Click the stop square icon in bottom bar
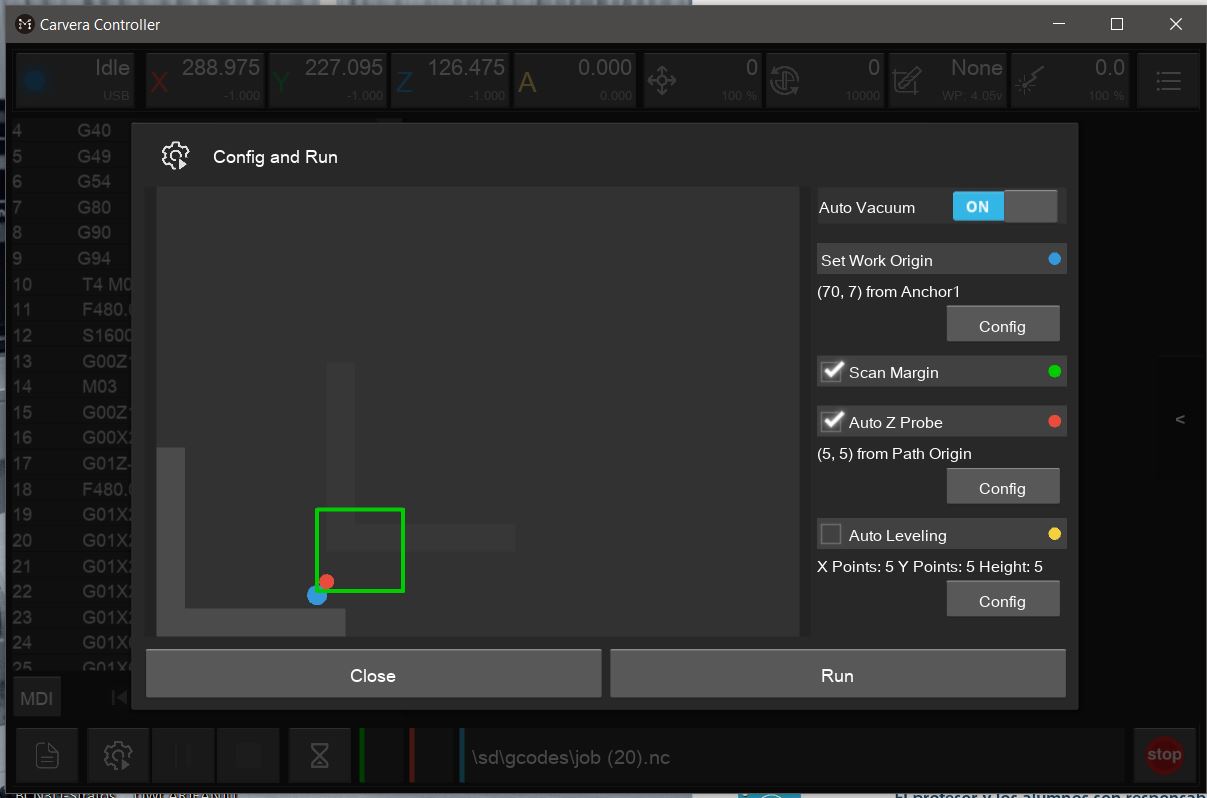Image resolution: width=1207 pixels, height=798 pixels. click(249, 755)
